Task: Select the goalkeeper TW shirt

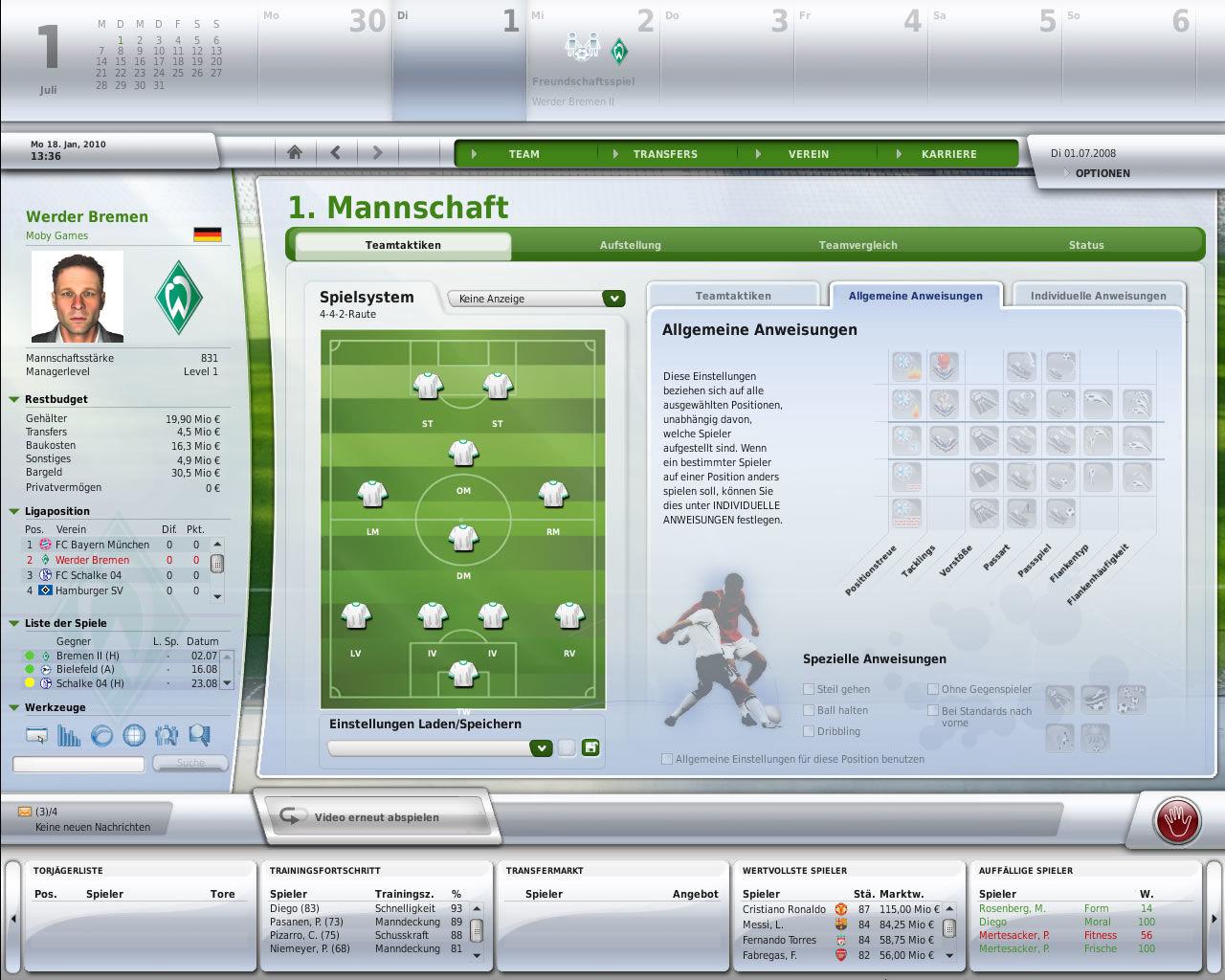Action: coord(463,674)
